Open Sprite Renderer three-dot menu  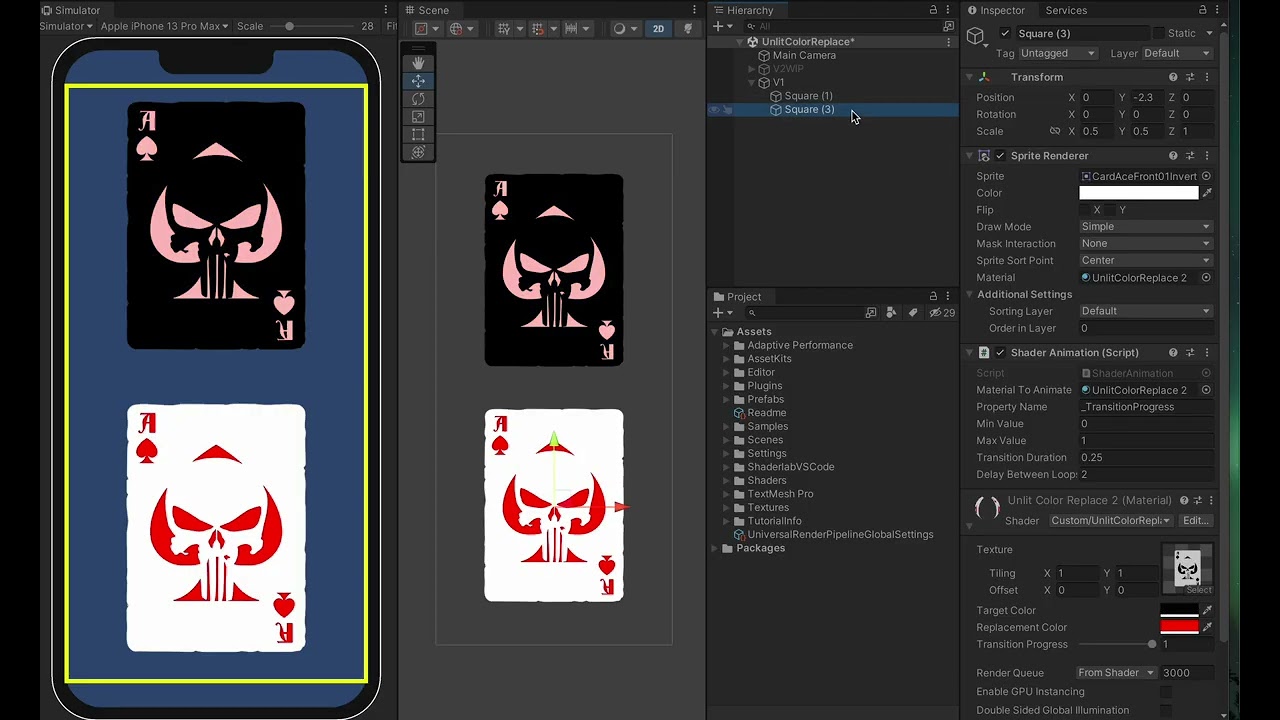1207,155
